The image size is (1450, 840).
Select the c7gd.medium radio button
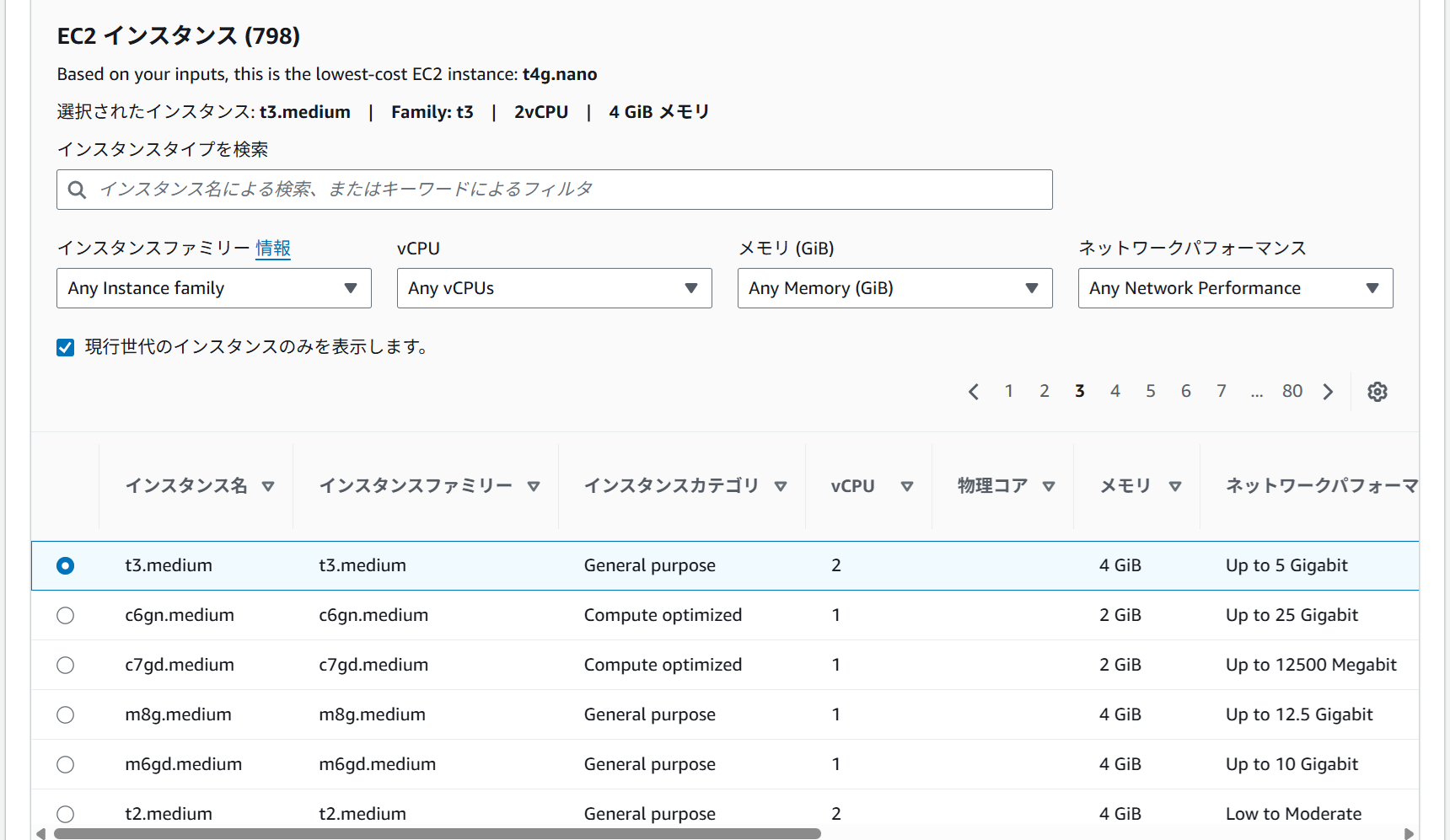click(66, 665)
